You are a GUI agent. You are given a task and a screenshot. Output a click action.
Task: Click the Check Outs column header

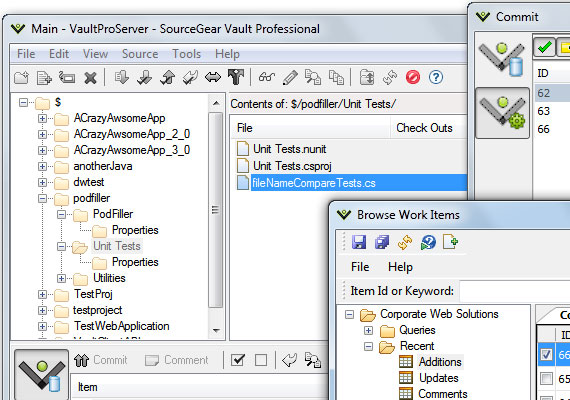point(429,128)
